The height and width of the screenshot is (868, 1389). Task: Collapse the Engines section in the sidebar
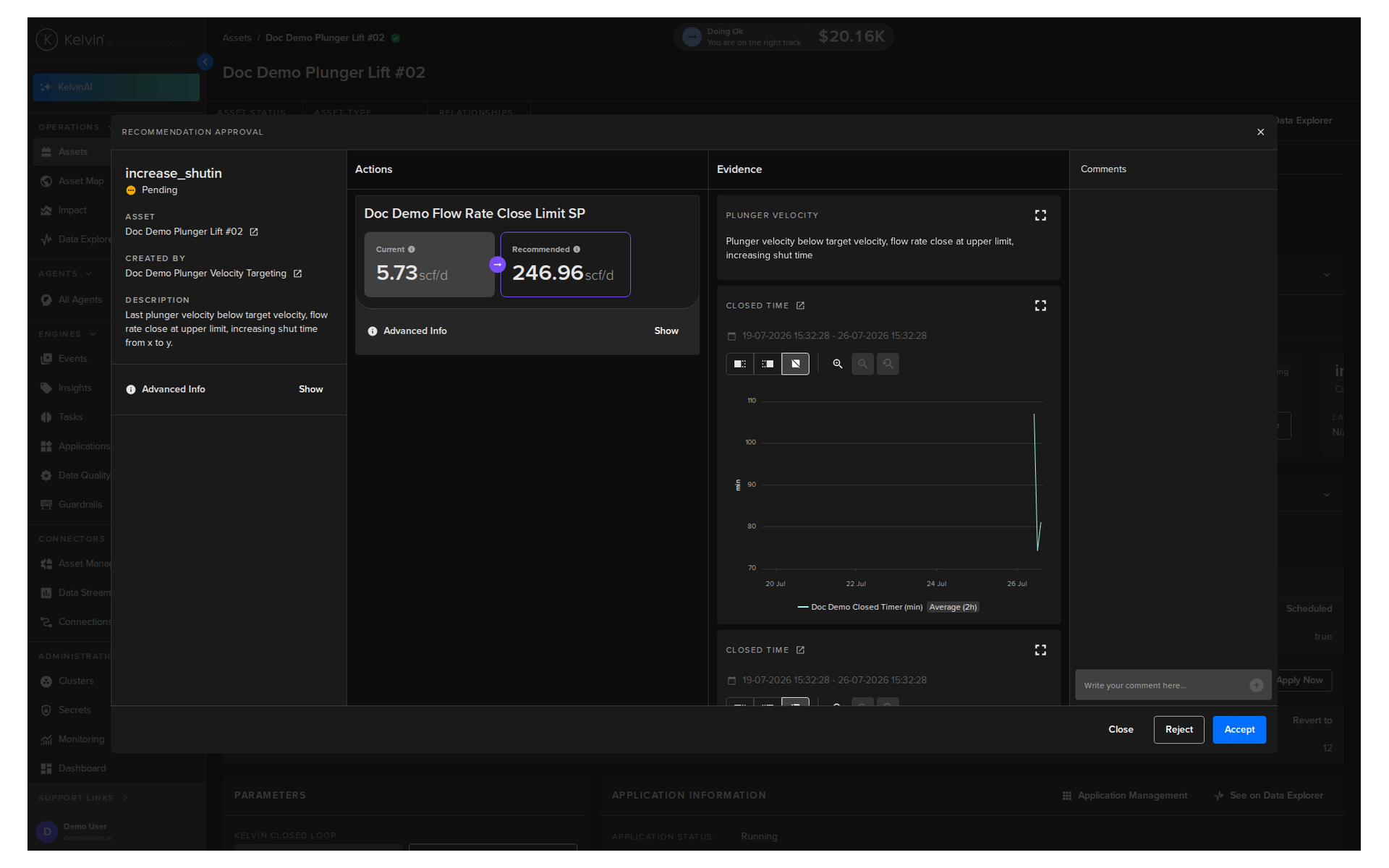point(67,334)
